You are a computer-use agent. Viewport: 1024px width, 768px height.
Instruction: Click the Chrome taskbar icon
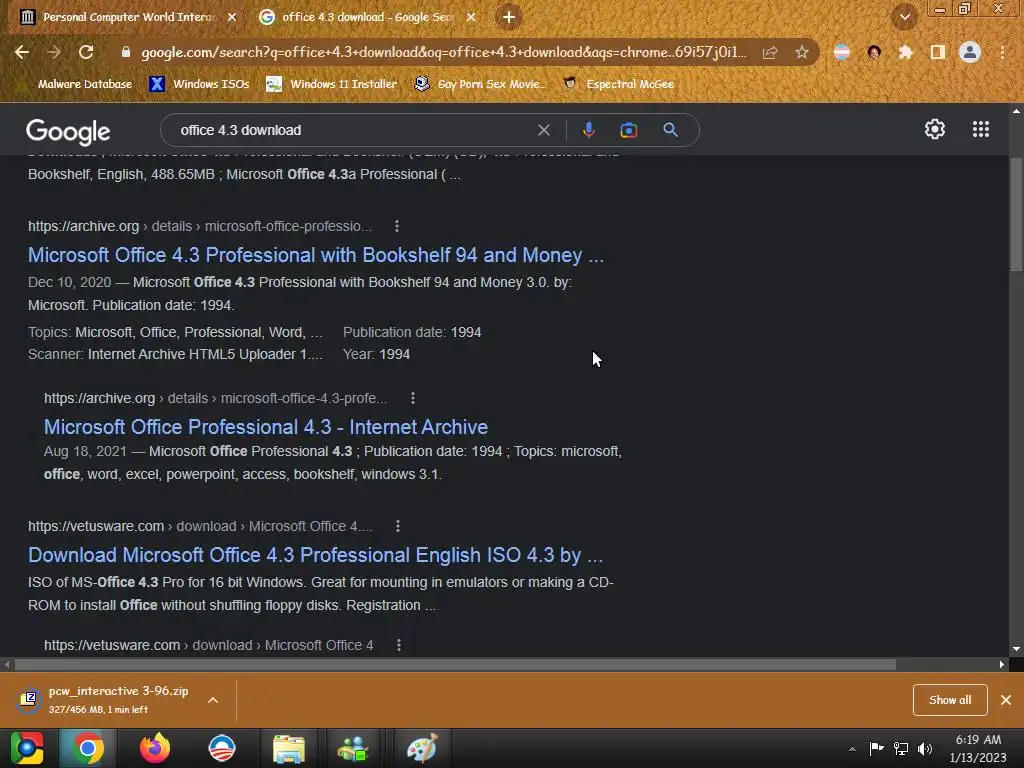pyautogui.click(x=88, y=748)
